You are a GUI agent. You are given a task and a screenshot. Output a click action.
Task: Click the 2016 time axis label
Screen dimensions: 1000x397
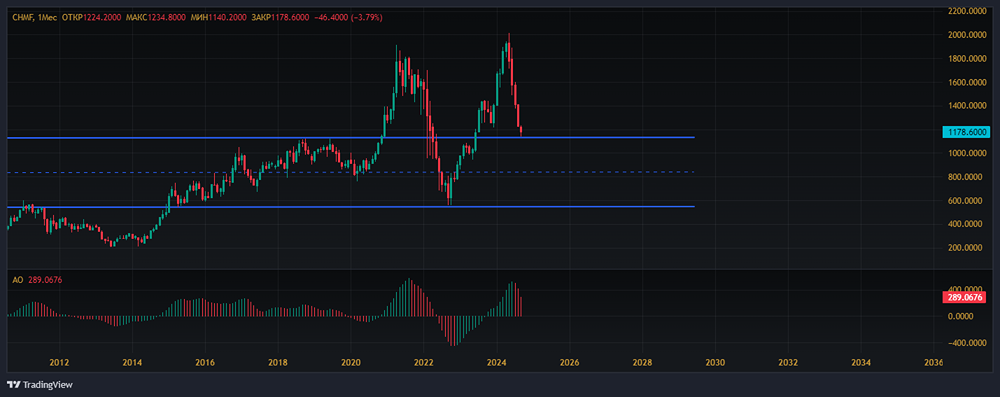point(205,363)
